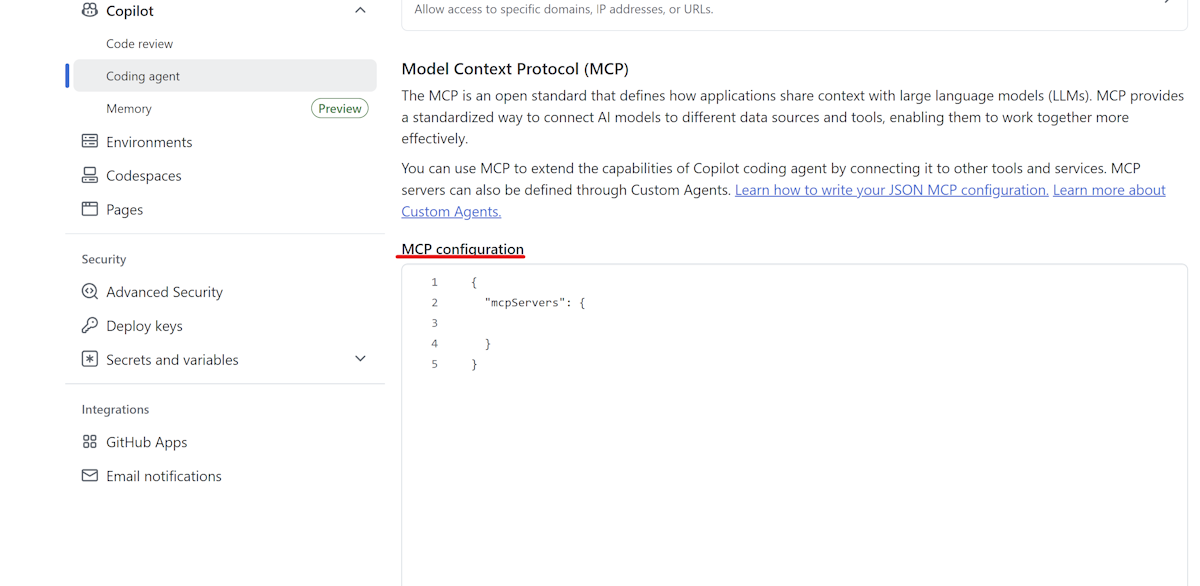Click the Copilot icon in sidebar

click(x=90, y=11)
